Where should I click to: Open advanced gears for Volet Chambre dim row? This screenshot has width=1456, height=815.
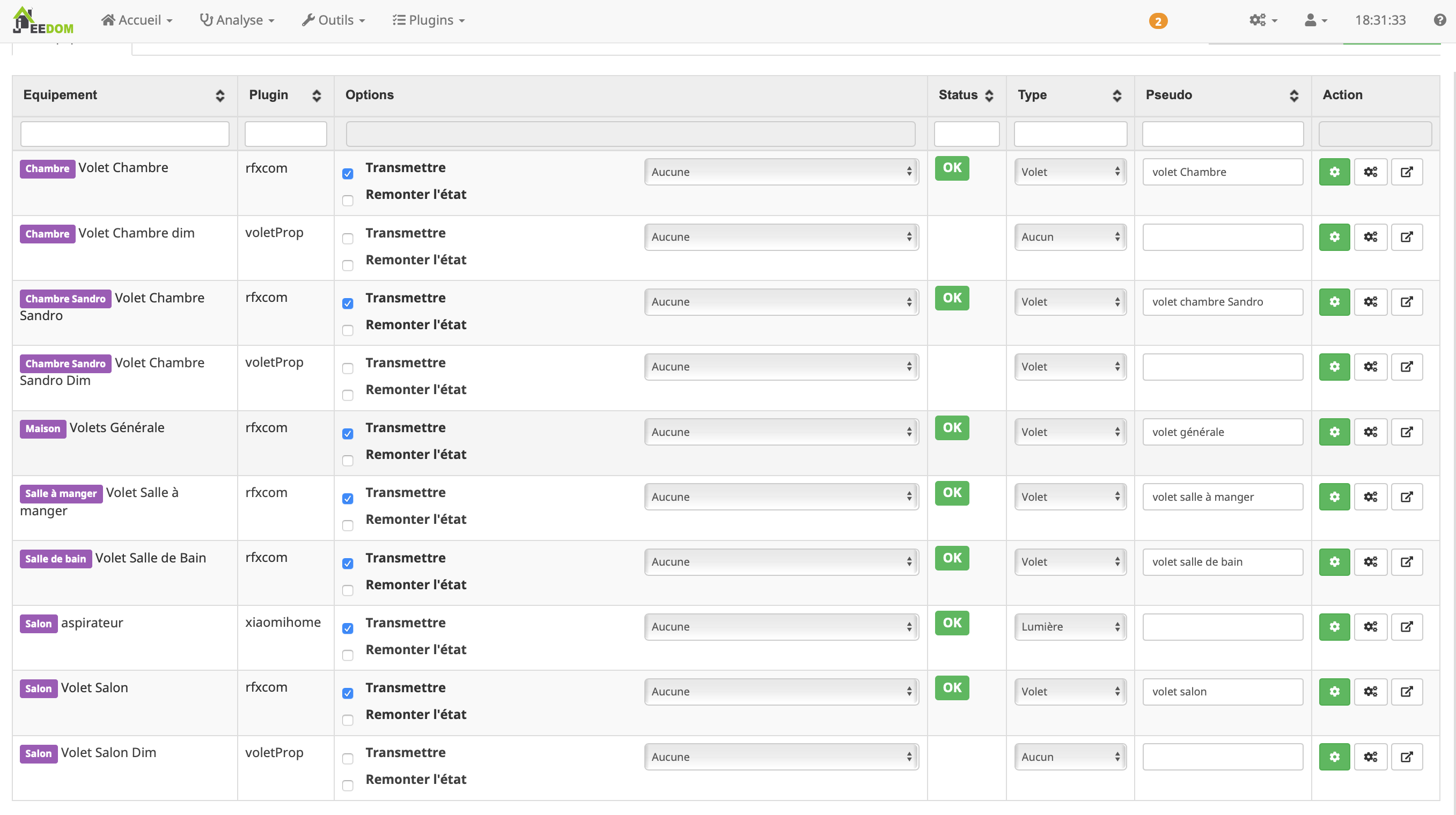(x=1370, y=236)
